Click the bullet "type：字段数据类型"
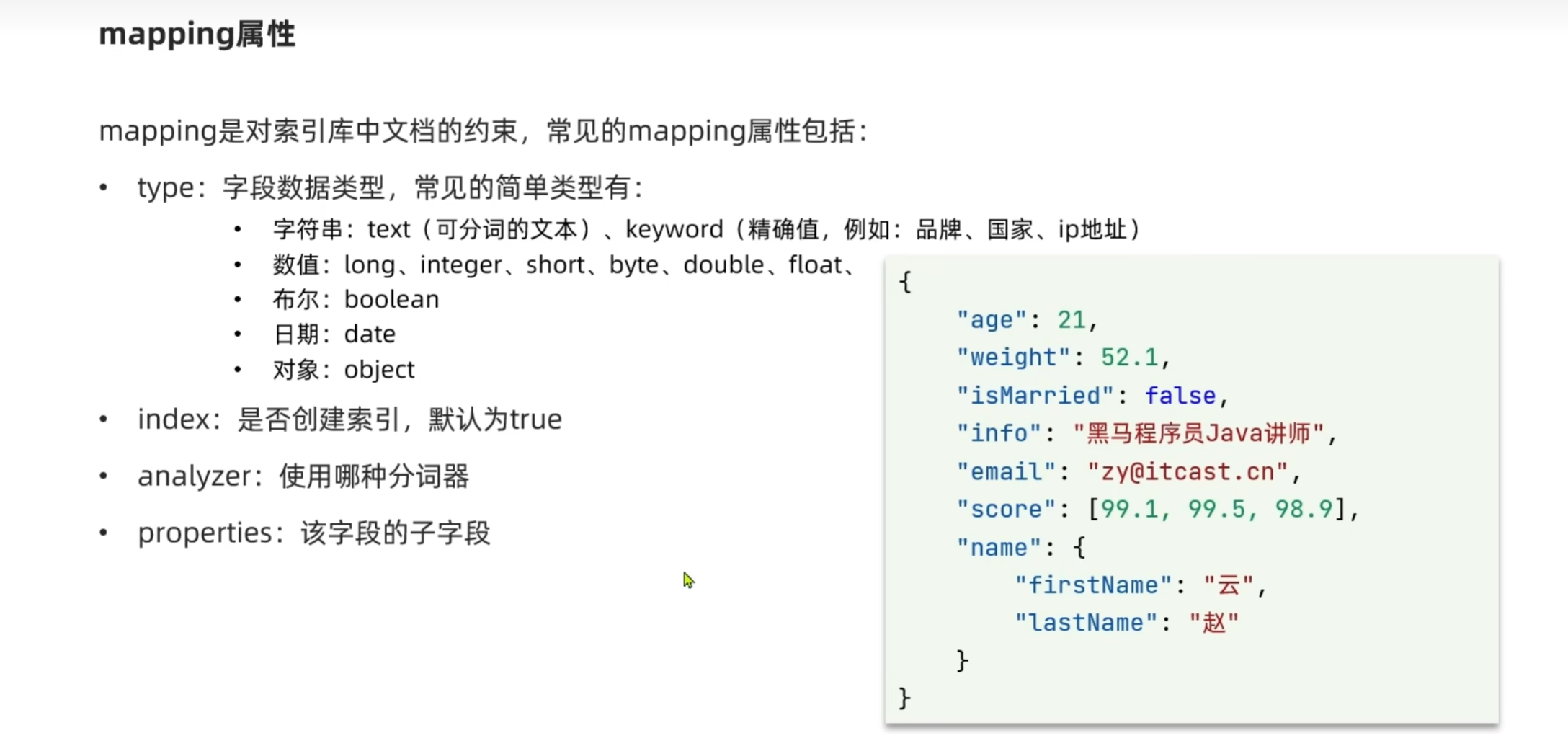The width and height of the screenshot is (1568, 746). pos(390,188)
